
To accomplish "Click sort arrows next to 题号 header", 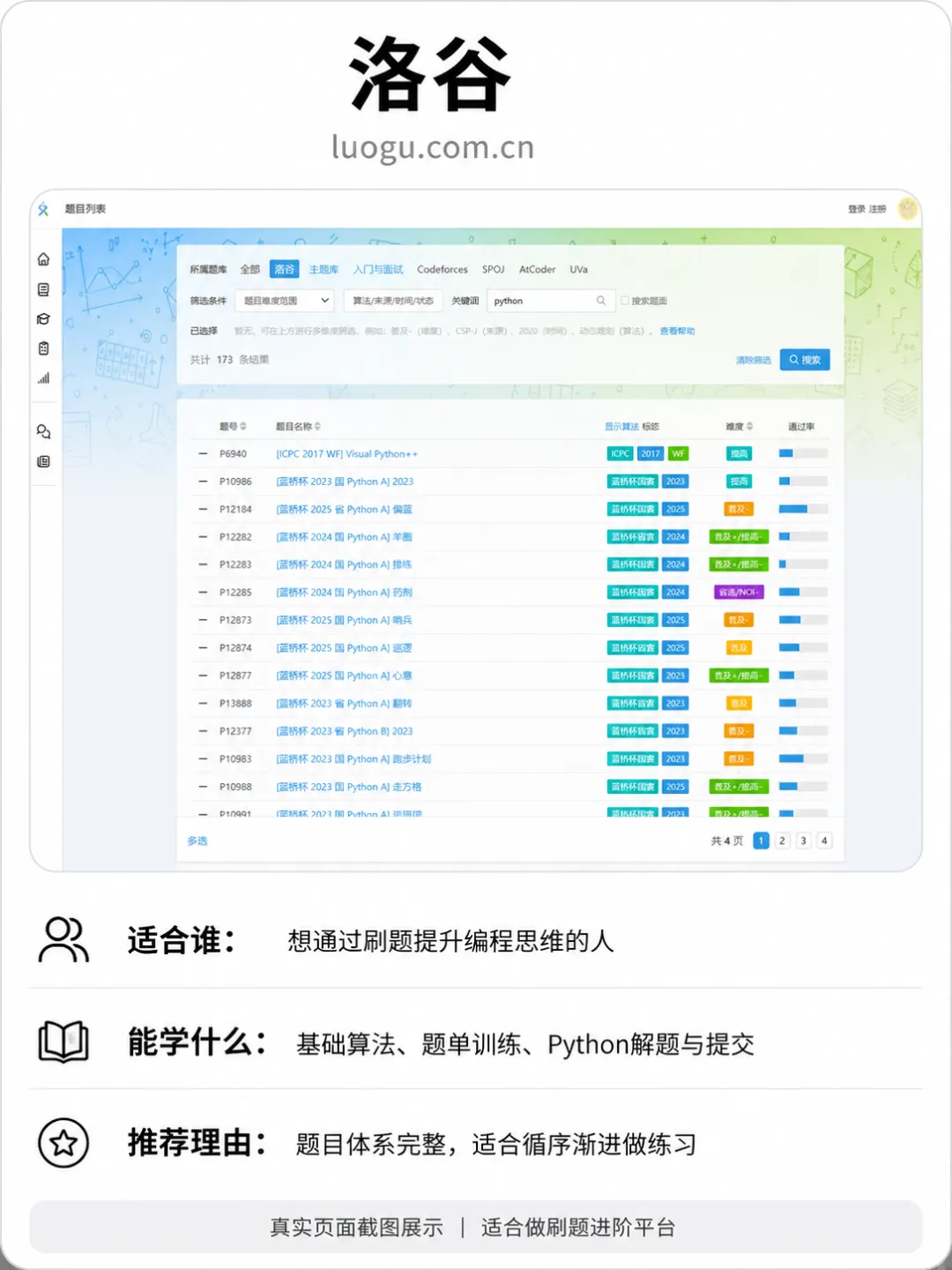I will point(243,427).
